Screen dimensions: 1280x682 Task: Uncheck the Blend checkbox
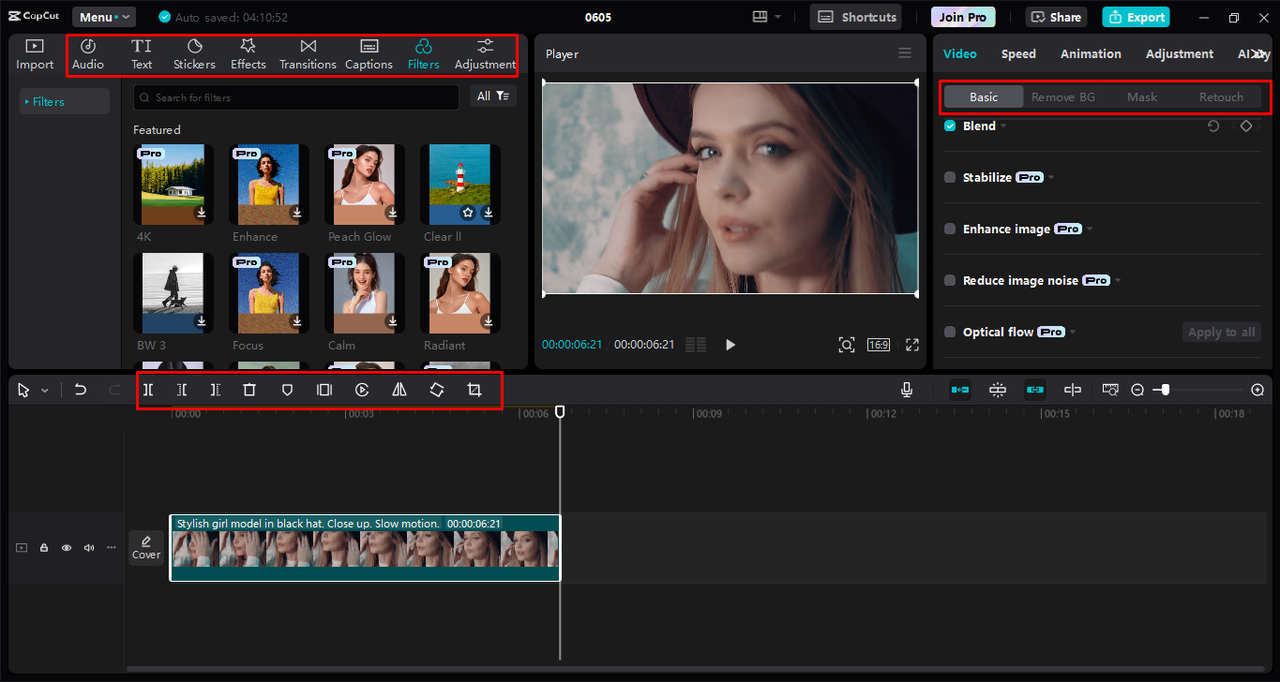(950, 126)
